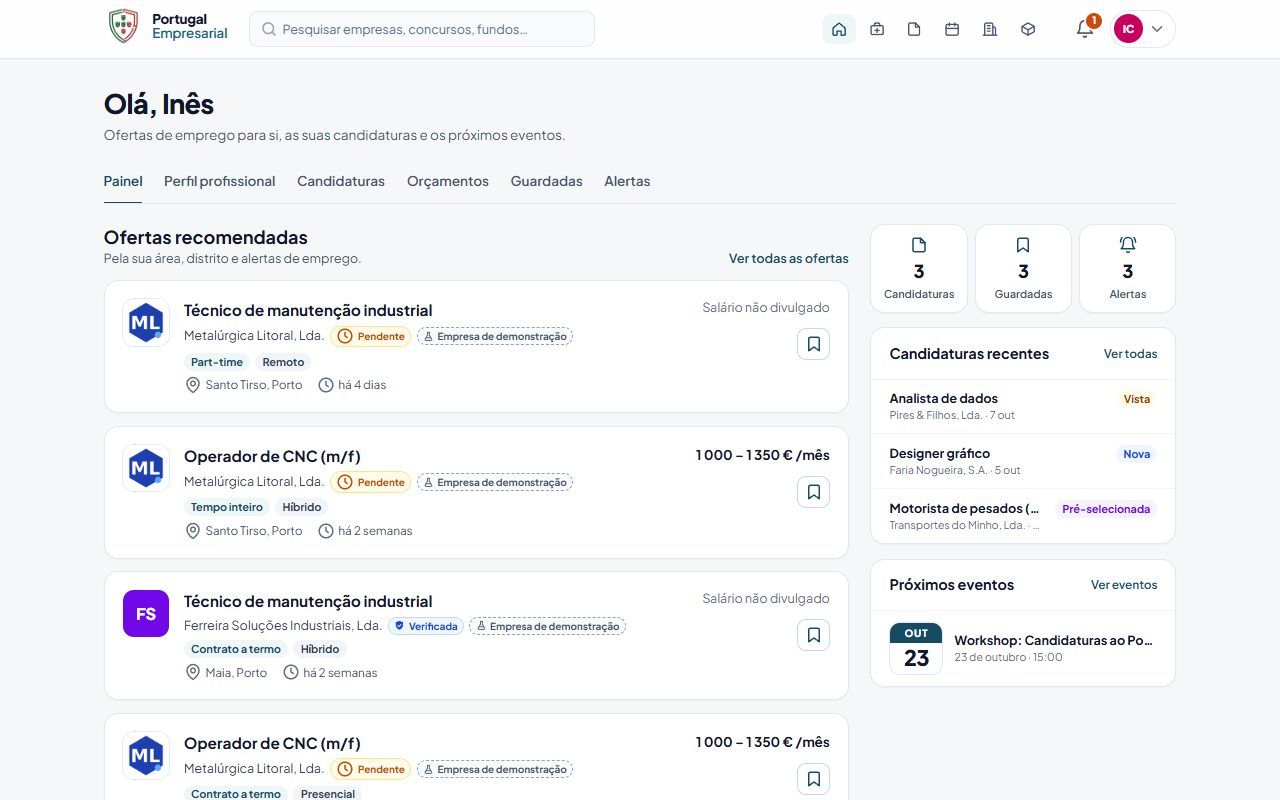Switch to the Candidaturas tab
The image size is (1280, 800).
[341, 181]
